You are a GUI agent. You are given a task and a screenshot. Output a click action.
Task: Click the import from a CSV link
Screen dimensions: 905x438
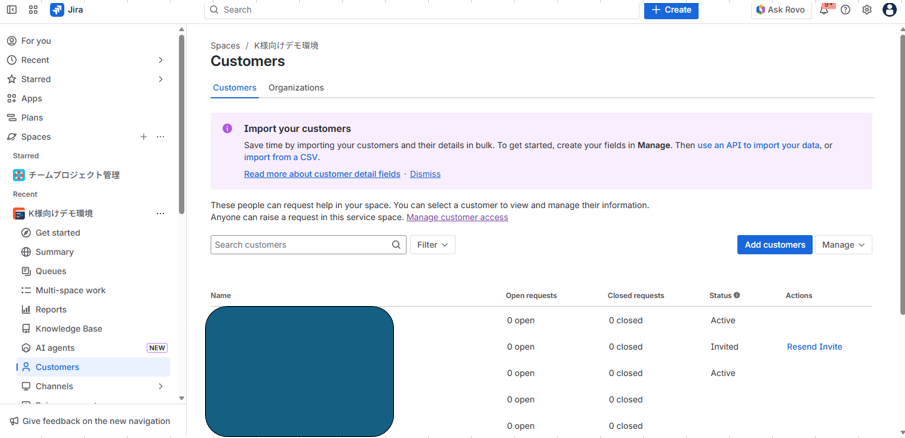281,157
